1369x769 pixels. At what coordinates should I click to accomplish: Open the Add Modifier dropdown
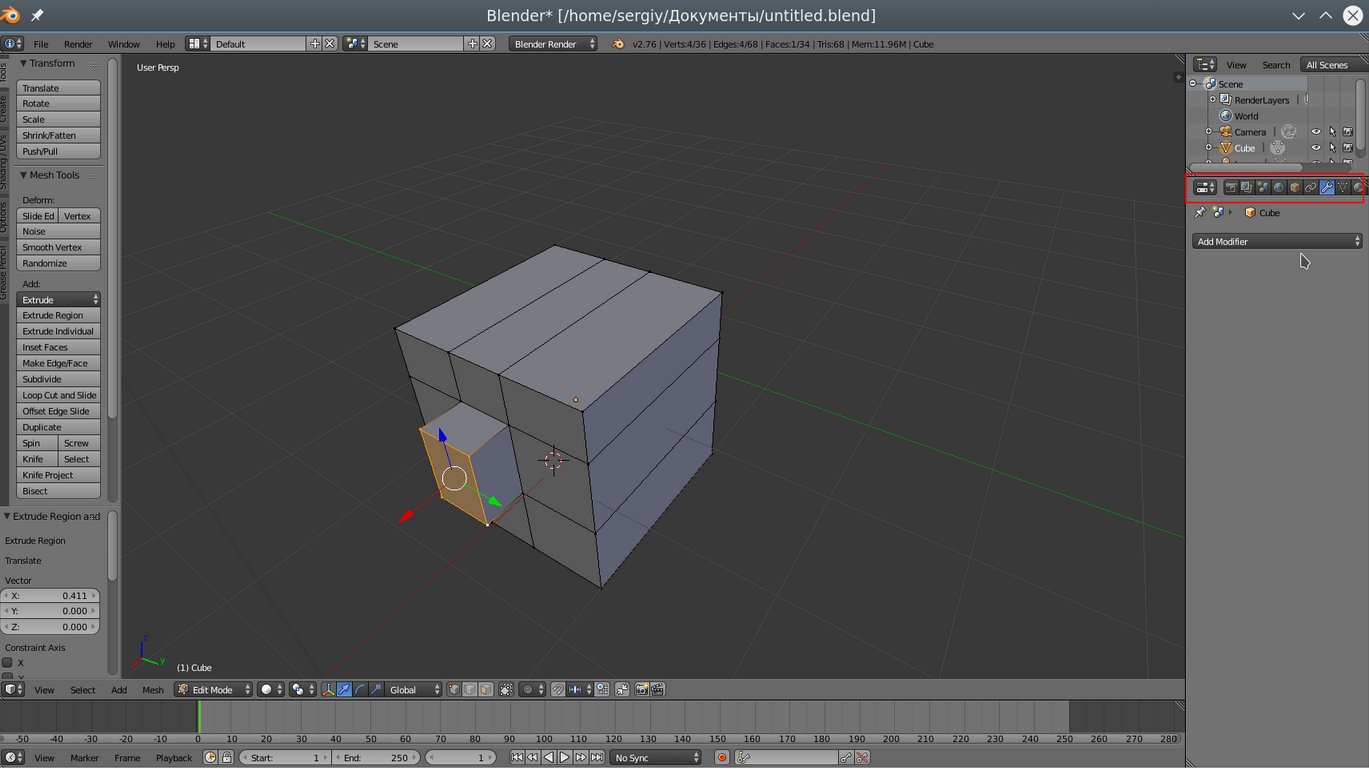click(x=1277, y=242)
